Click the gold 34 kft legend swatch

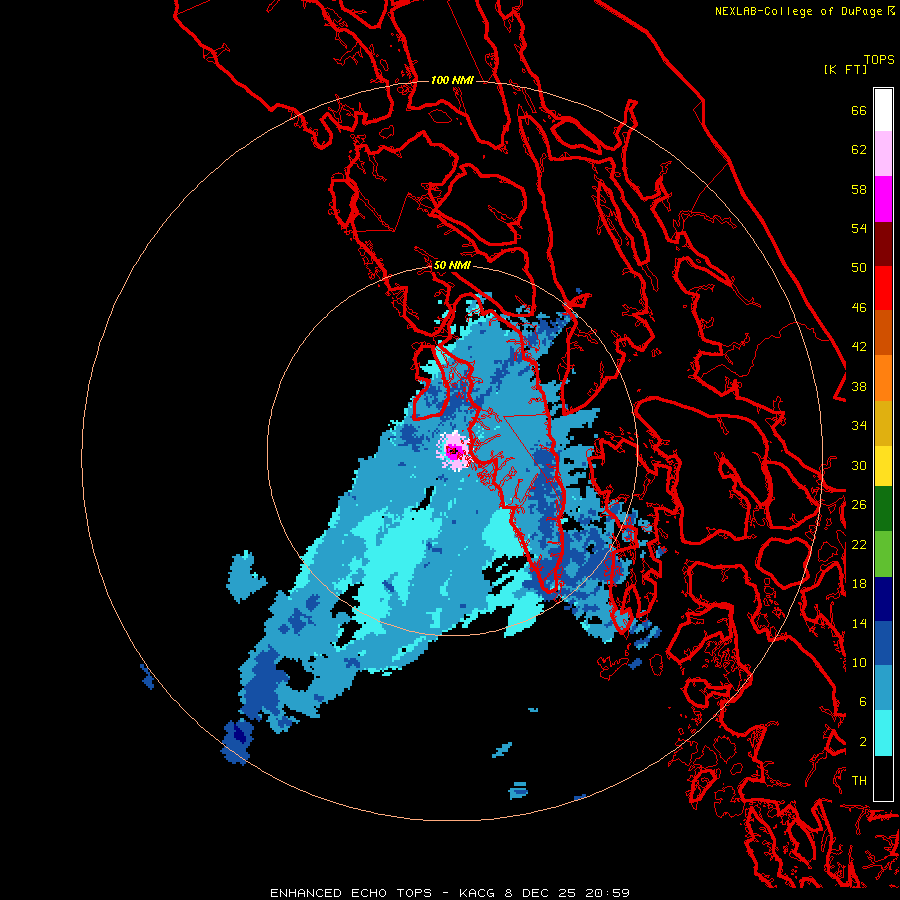tap(883, 423)
